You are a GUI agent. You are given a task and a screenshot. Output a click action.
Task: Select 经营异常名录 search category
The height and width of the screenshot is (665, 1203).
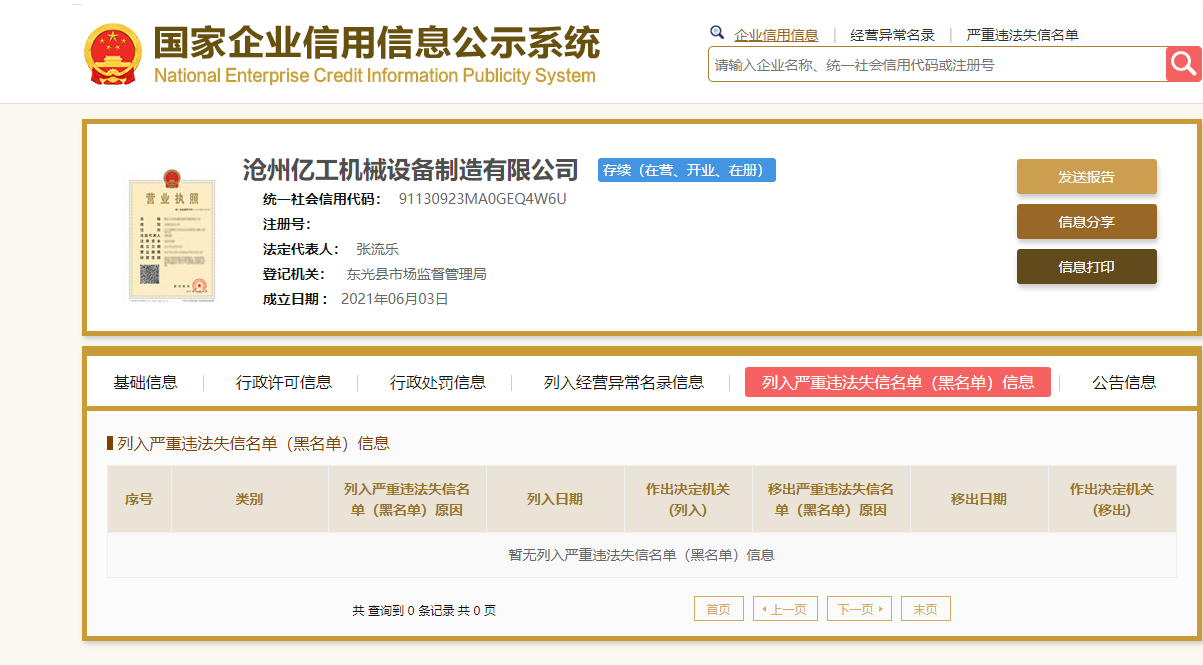(892, 35)
